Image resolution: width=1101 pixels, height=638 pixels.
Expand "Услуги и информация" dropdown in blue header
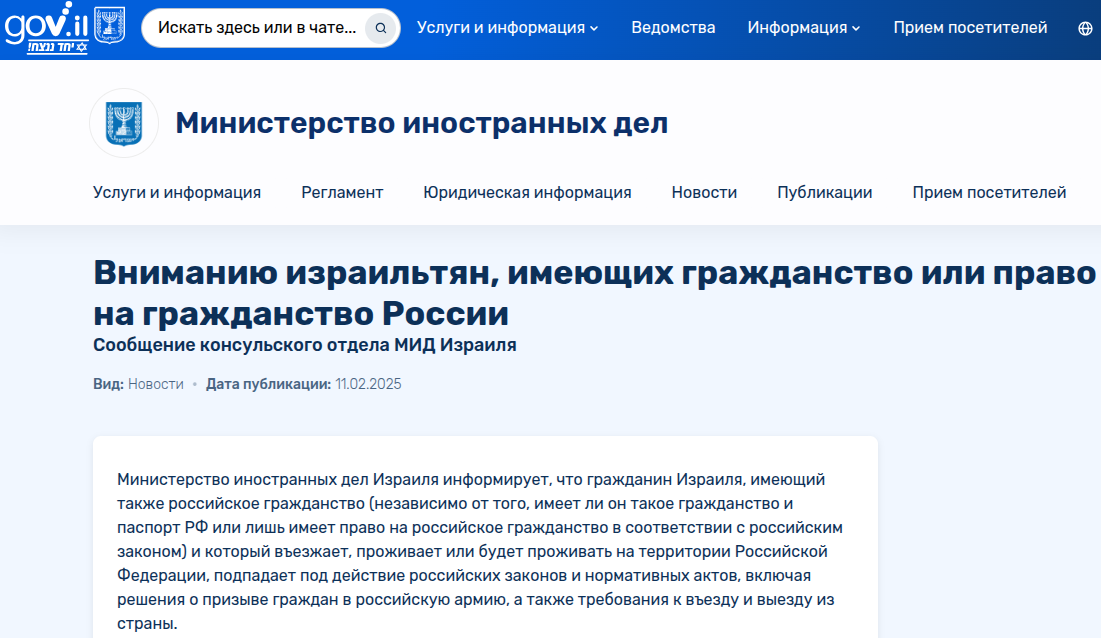(507, 28)
